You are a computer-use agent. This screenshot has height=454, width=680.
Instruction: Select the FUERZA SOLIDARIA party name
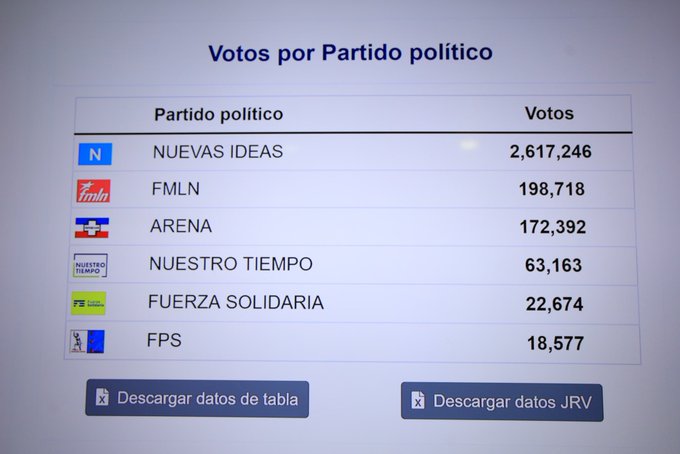coord(235,302)
